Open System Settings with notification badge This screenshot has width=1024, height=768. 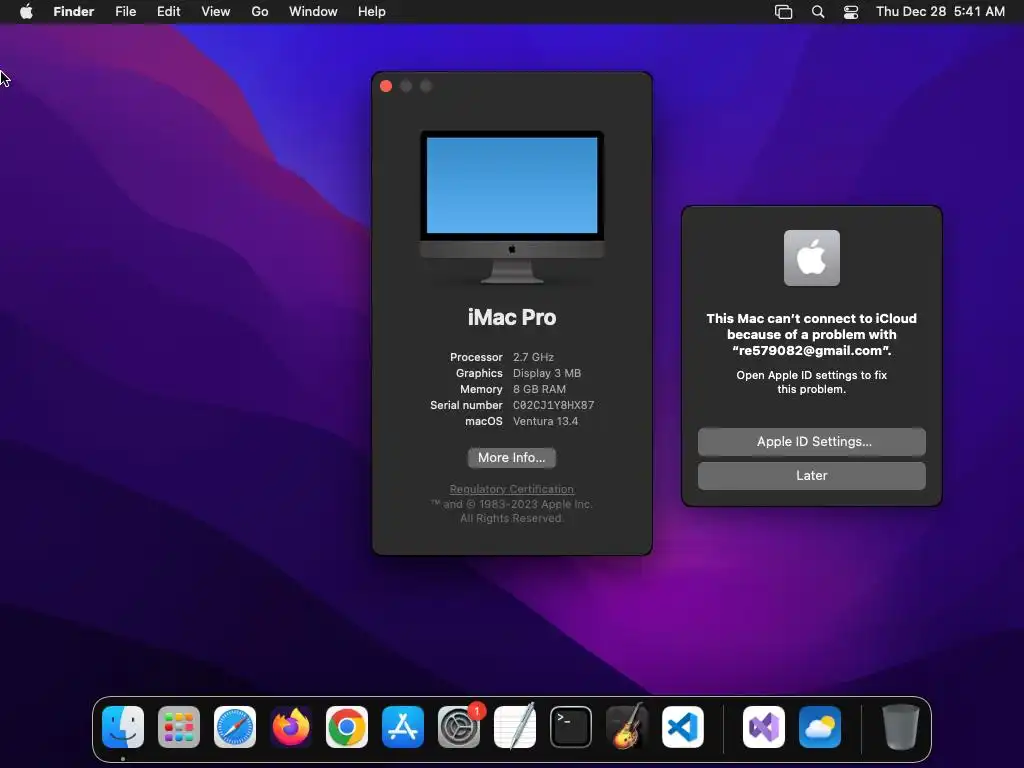[x=459, y=727]
